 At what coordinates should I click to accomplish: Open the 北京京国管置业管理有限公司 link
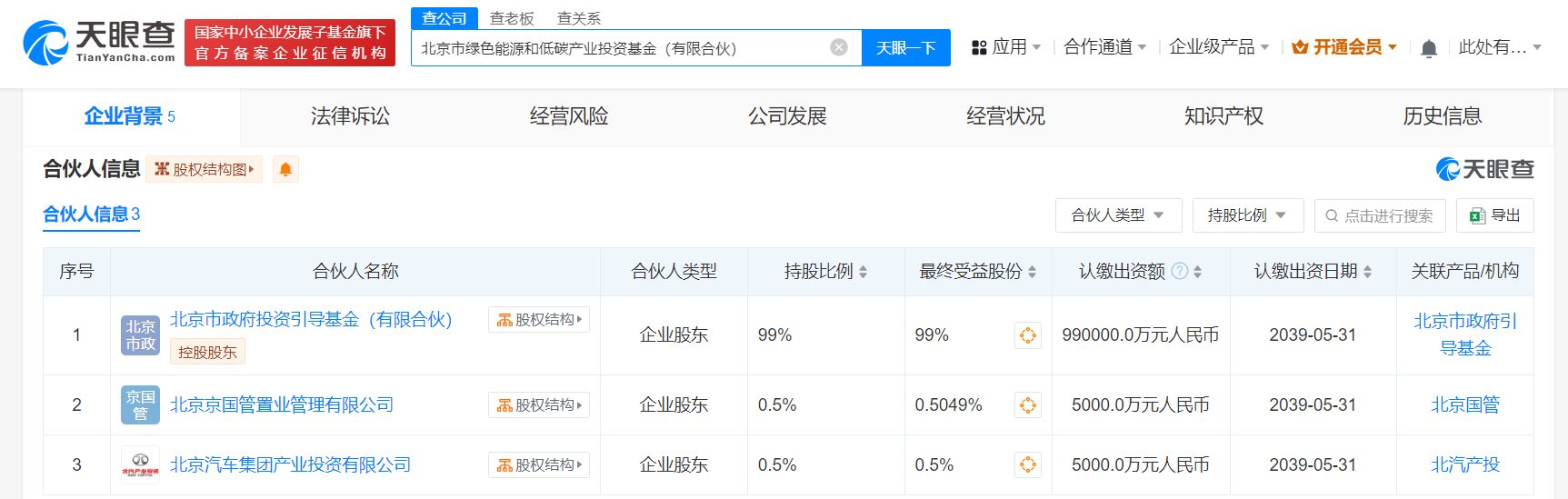tap(282, 405)
